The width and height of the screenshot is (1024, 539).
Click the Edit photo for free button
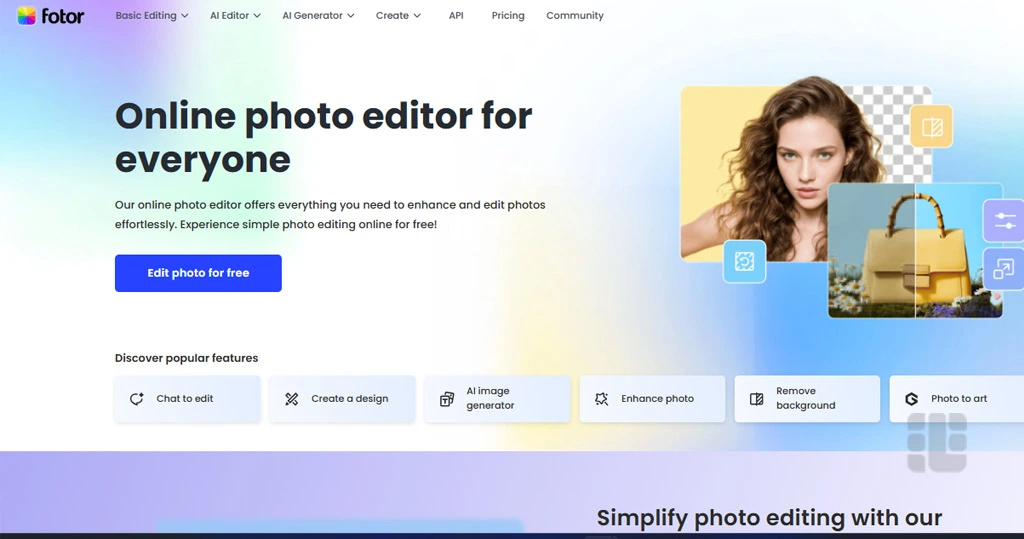point(198,273)
